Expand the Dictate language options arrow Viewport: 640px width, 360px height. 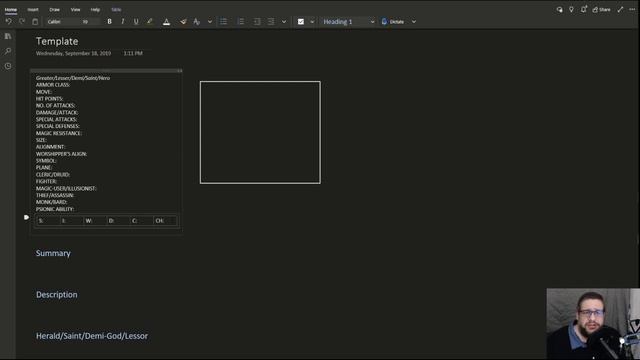click(413, 22)
